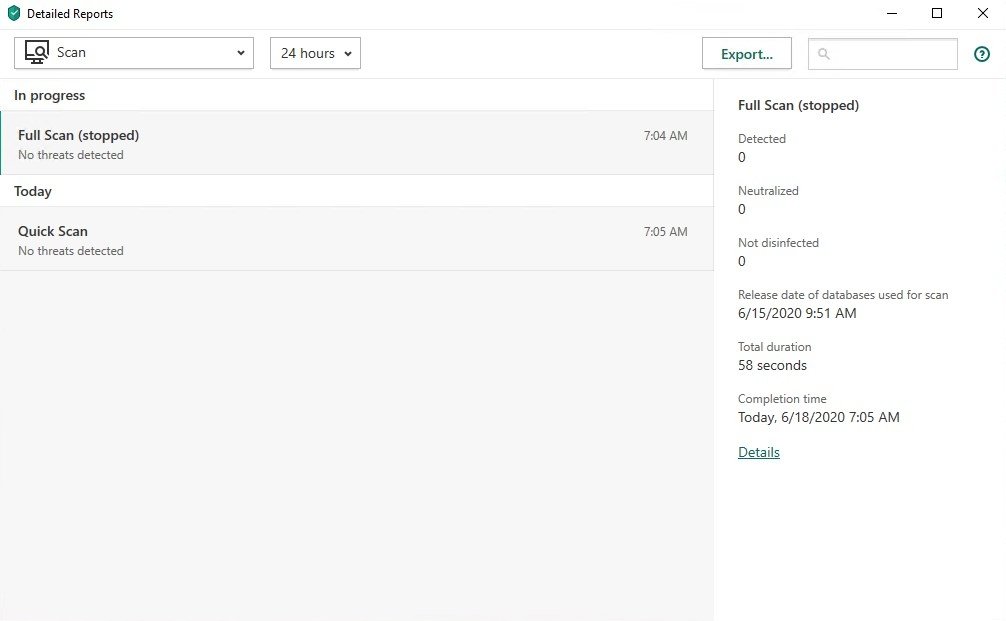
Task: Select the Full Scan (stopped) report row
Action: 357,143
